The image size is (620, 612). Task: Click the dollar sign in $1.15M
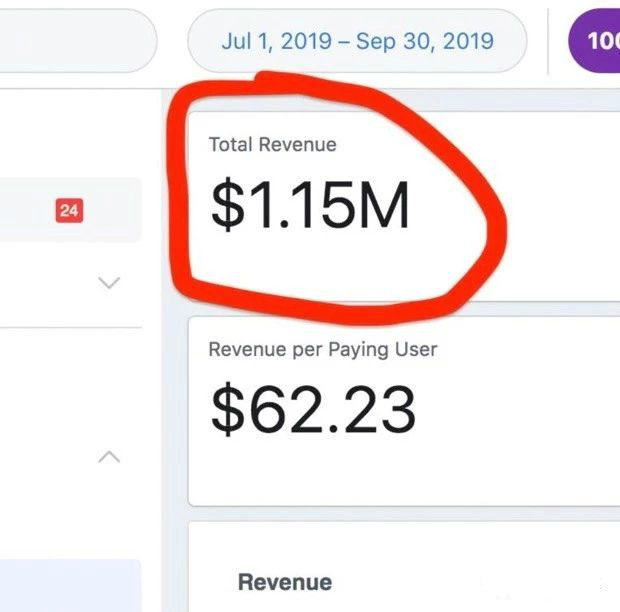tap(227, 205)
